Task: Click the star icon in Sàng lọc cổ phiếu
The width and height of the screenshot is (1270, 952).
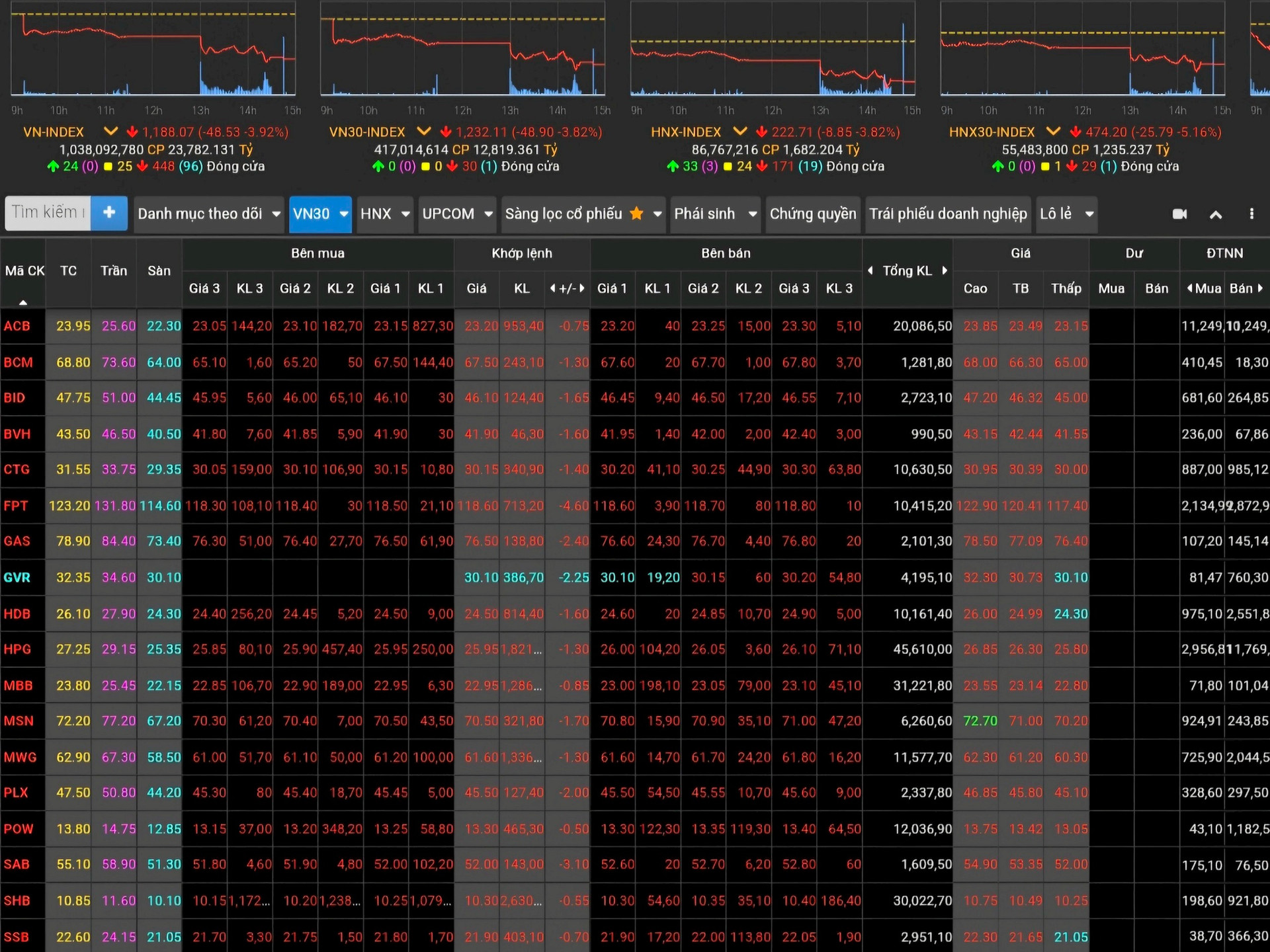Action: (636, 214)
